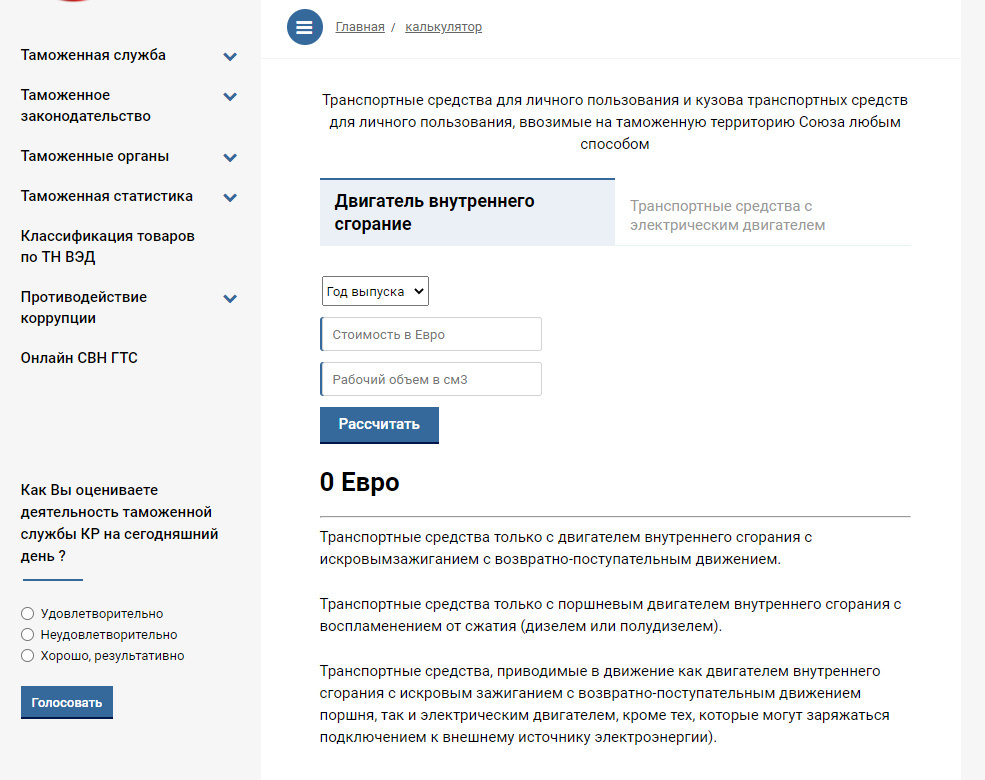Image resolution: width=985 pixels, height=780 pixels.
Task: Choose the Хорошо, результативно radio option
Action: (x=28, y=656)
